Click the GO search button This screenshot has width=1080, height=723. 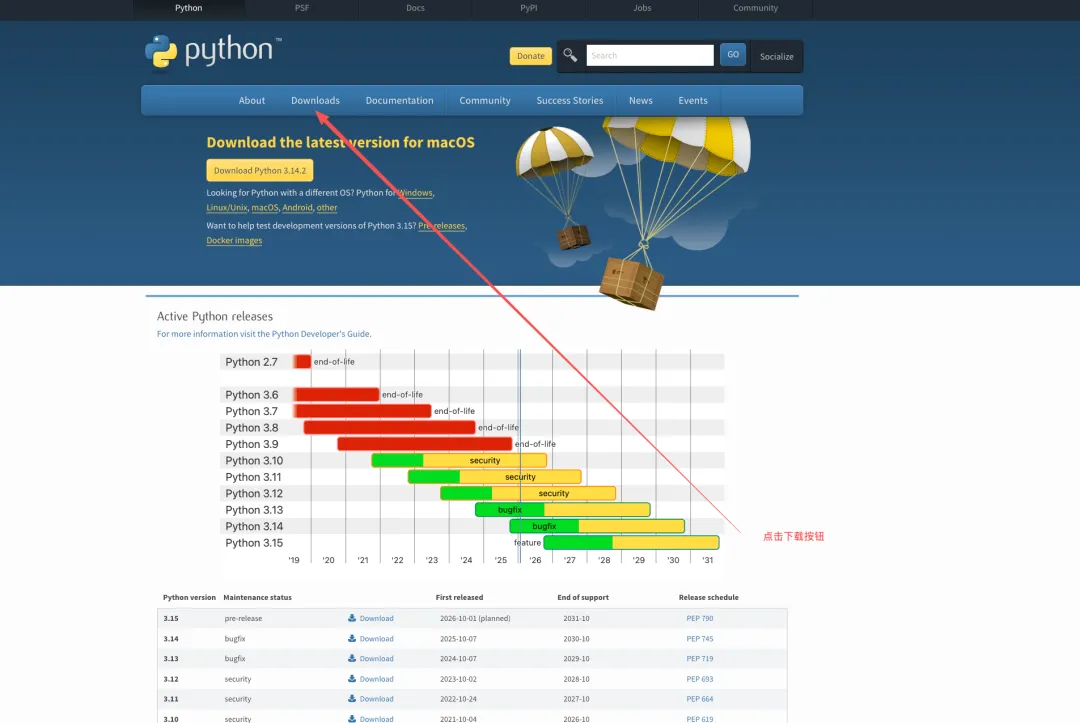coord(733,54)
